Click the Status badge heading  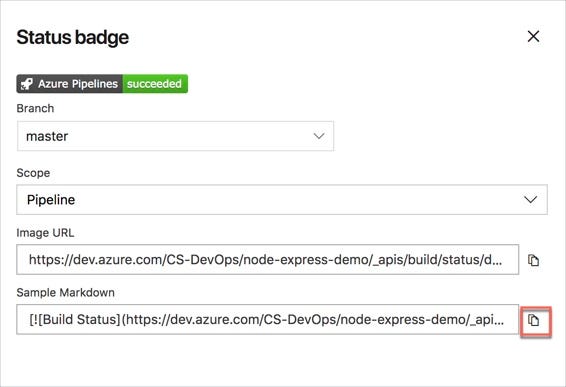[73, 37]
